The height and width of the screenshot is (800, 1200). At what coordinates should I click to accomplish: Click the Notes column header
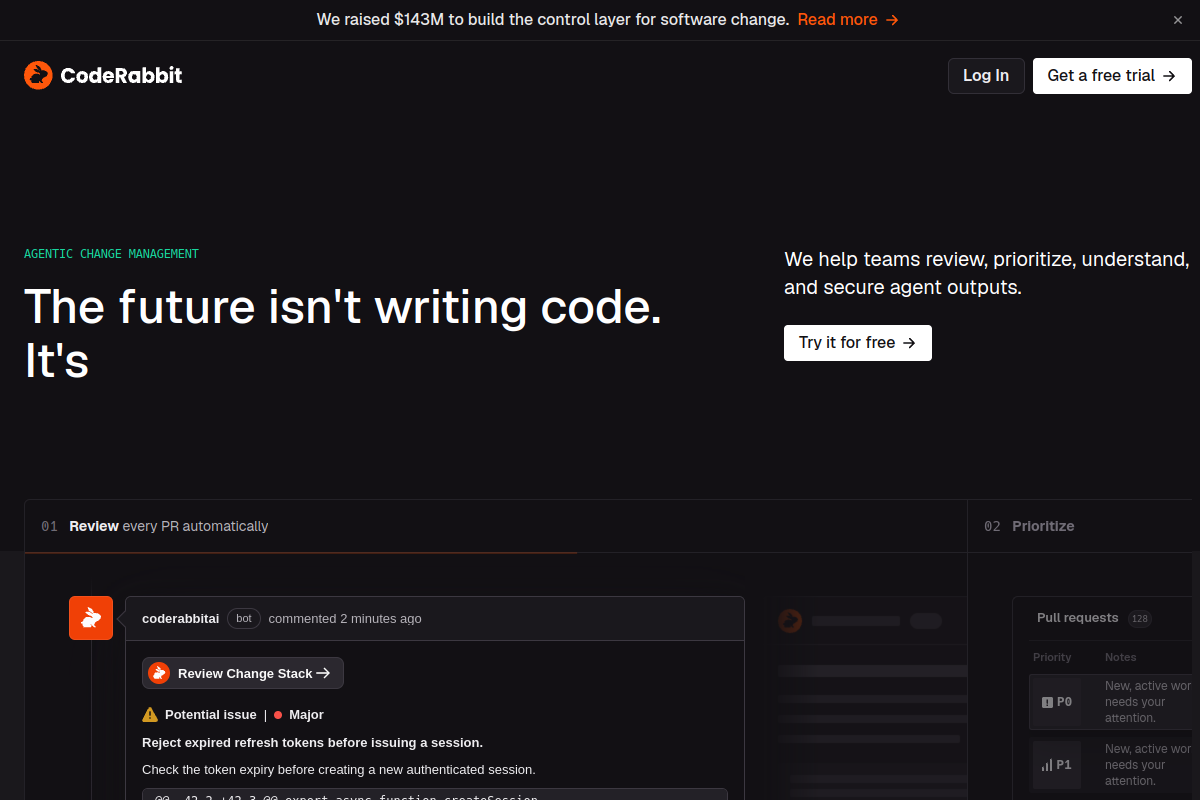[x=1120, y=657]
